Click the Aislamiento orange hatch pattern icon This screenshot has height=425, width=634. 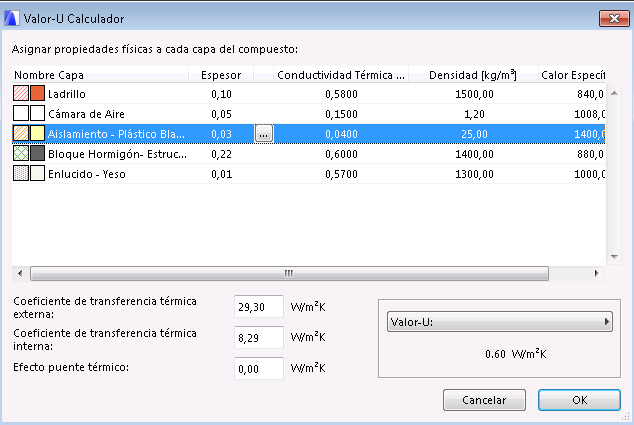pyautogui.click(x=21, y=133)
